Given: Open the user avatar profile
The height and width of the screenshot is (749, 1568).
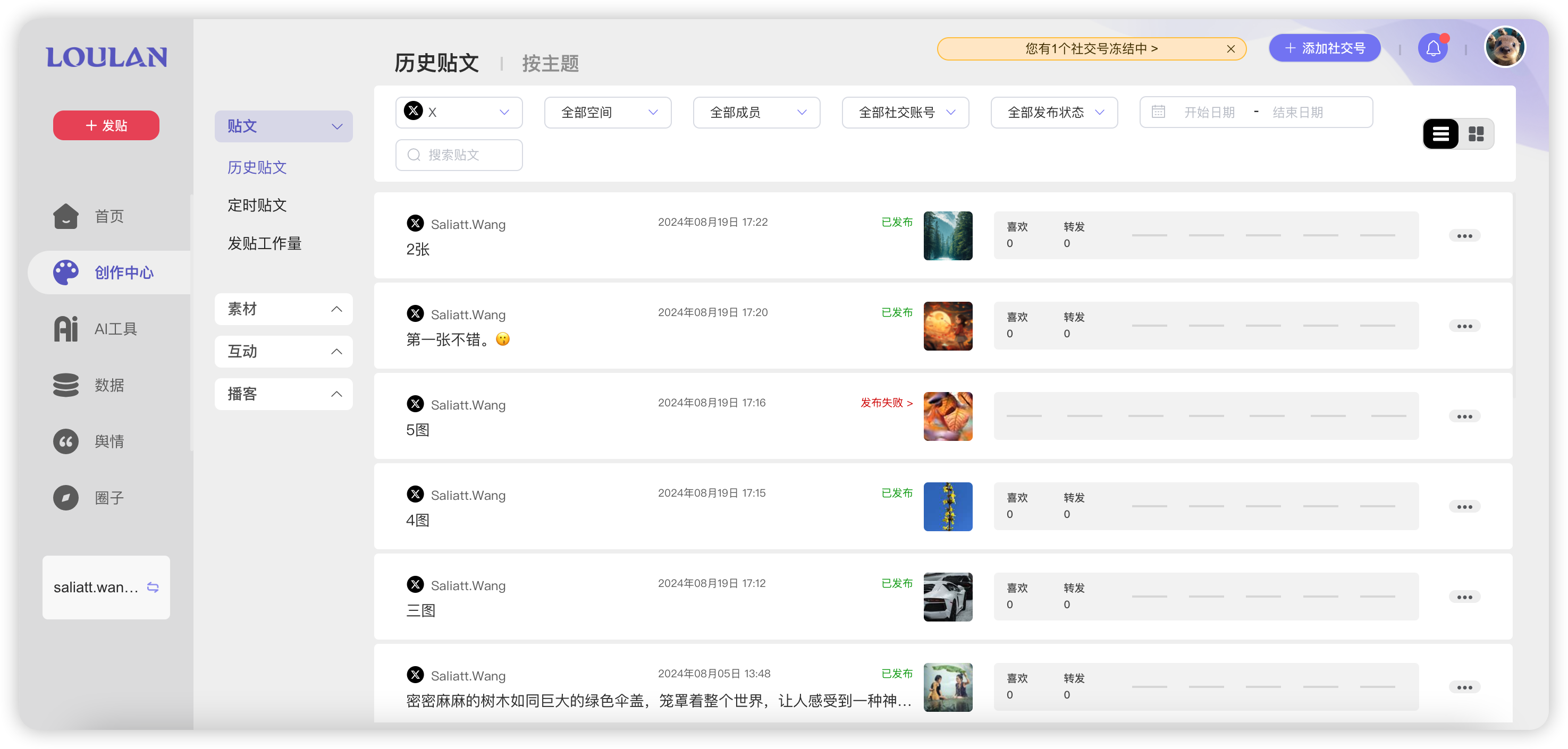Looking at the screenshot, I should point(1505,47).
